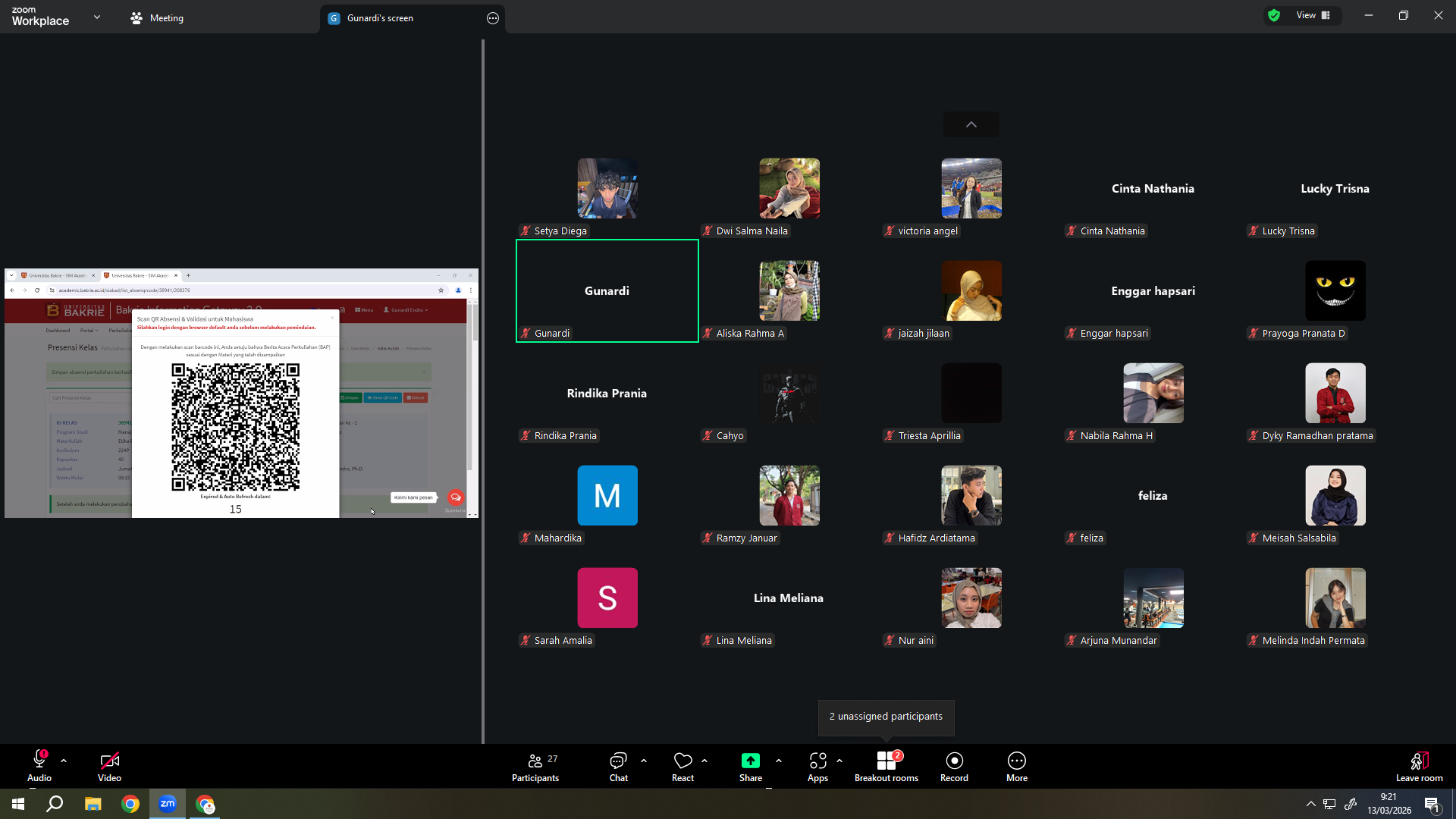Open Windows notification center
Viewport: 1456px width, 819px height.
point(1432,805)
